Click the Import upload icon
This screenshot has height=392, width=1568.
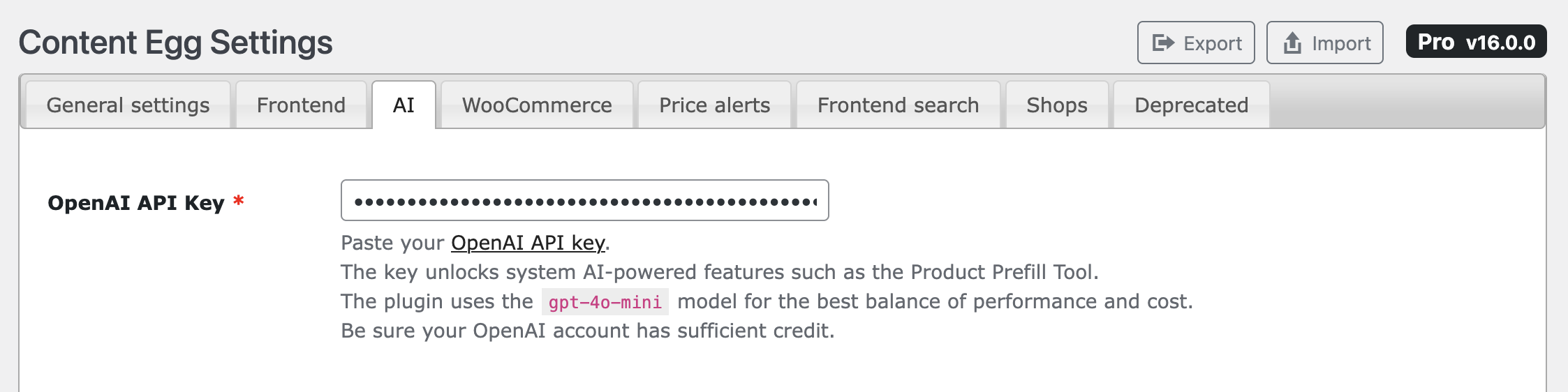[x=1292, y=43]
